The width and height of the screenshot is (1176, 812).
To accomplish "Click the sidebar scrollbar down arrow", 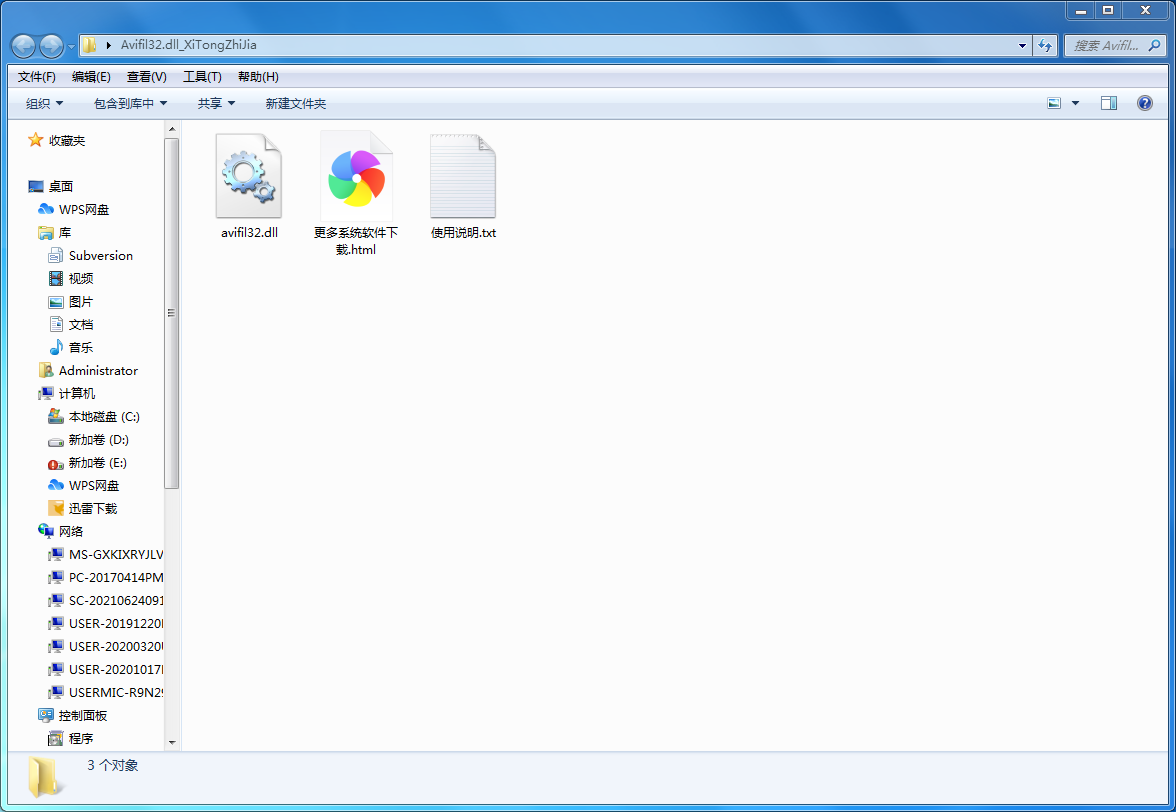I will tap(172, 742).
